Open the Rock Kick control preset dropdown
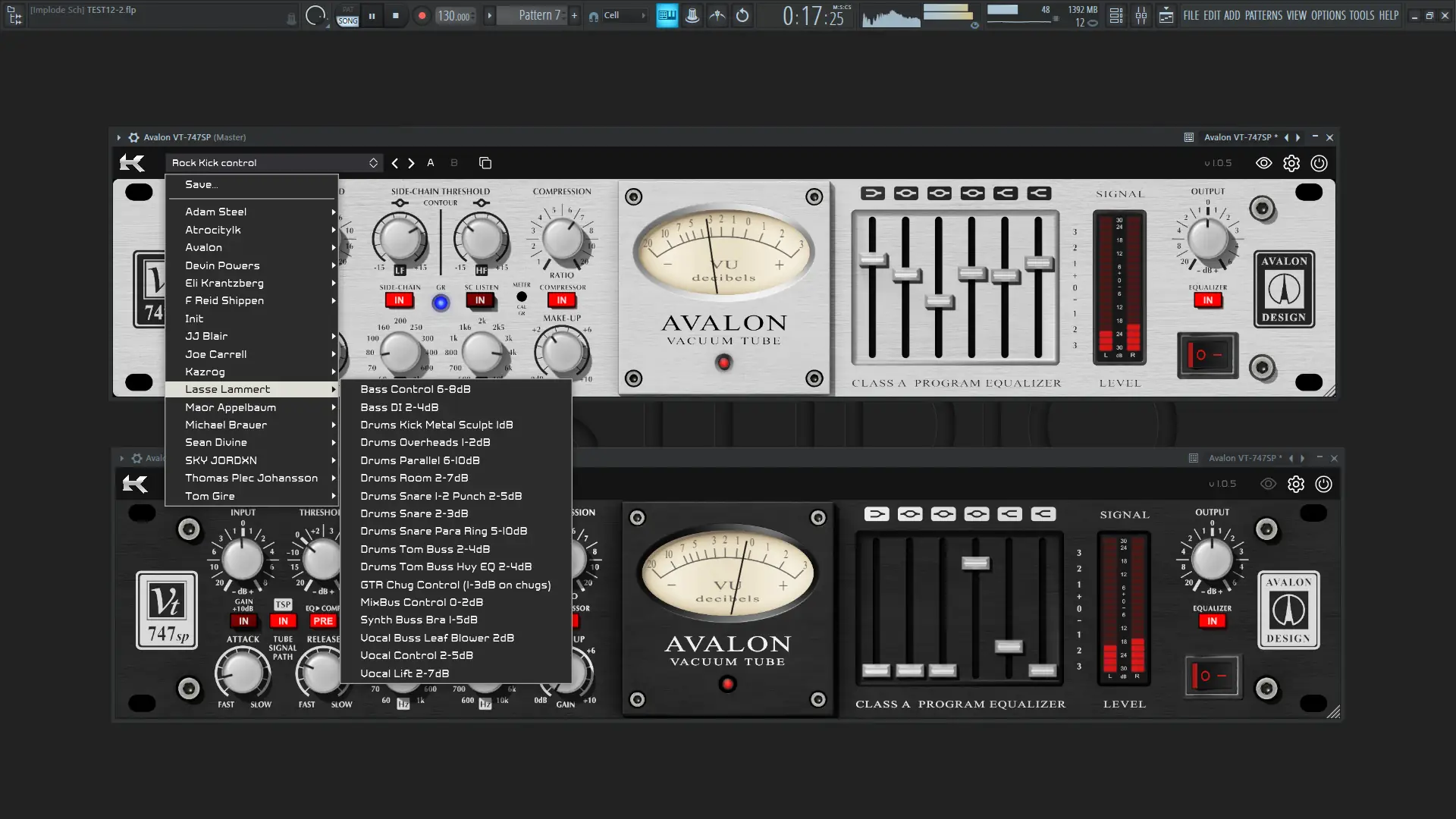The height and width of the screenshot is (819, 1456). (x=274, y=163)
